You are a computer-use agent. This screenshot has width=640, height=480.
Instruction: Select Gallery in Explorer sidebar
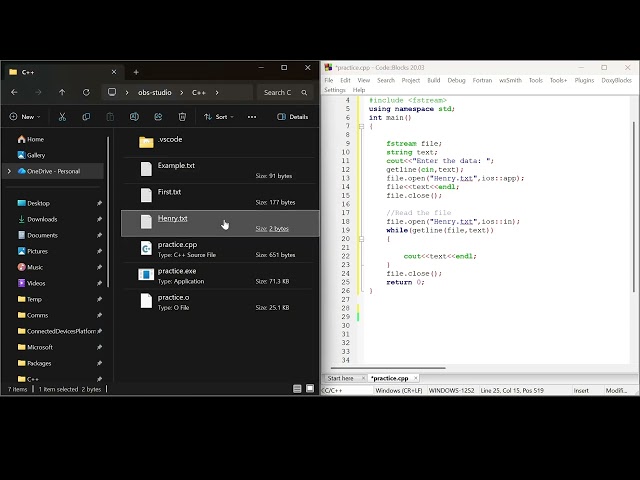pyautogui.click(x=31, y=155)
